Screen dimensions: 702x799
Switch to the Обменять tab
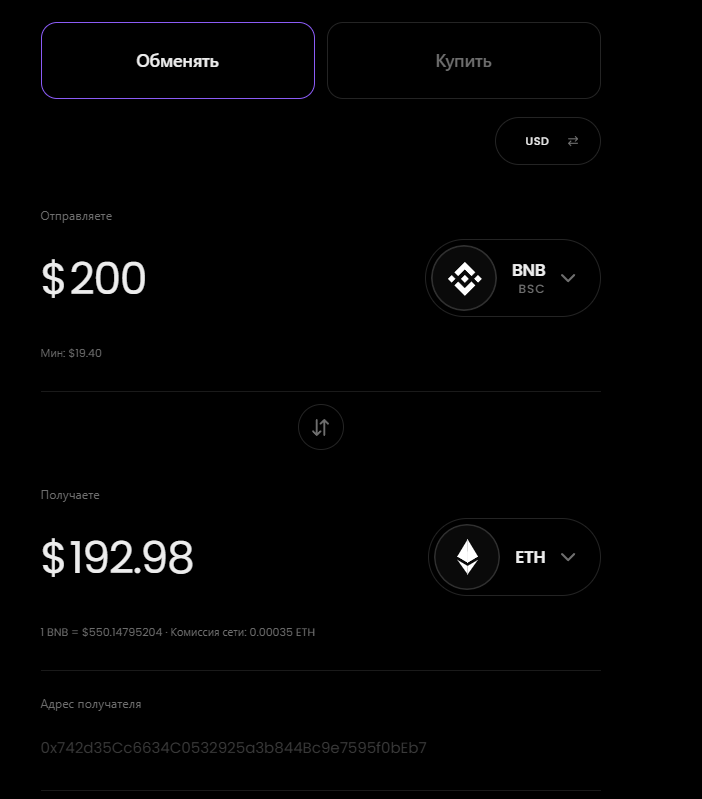[x=178, y=61]
